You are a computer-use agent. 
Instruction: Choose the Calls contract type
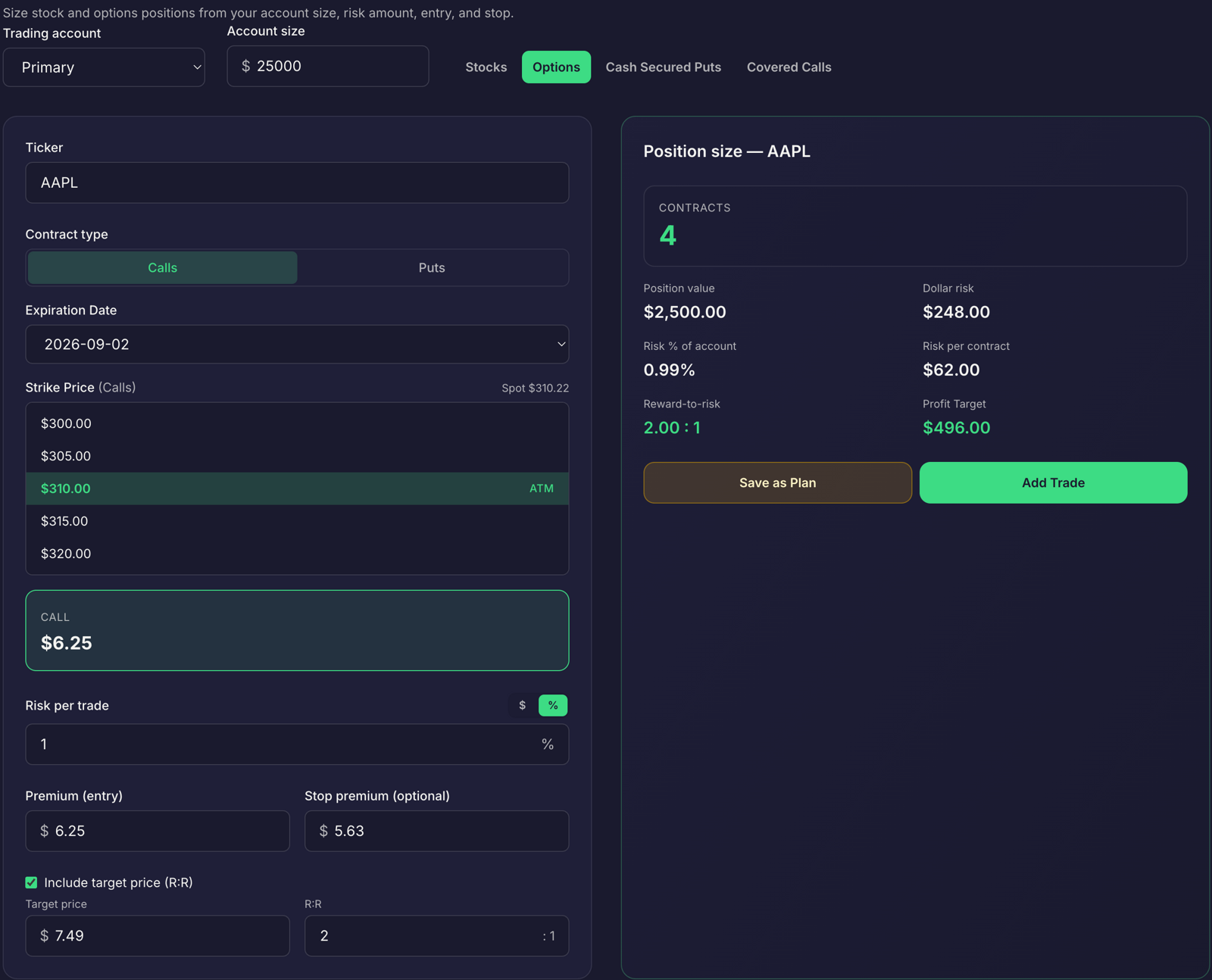tap(163, 268)
